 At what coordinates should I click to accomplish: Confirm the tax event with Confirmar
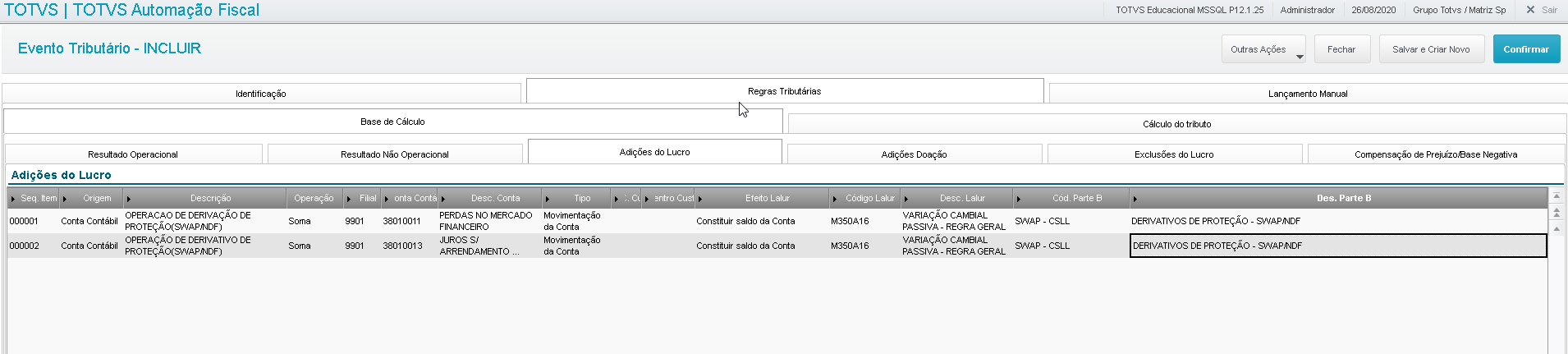[1526, 49]
